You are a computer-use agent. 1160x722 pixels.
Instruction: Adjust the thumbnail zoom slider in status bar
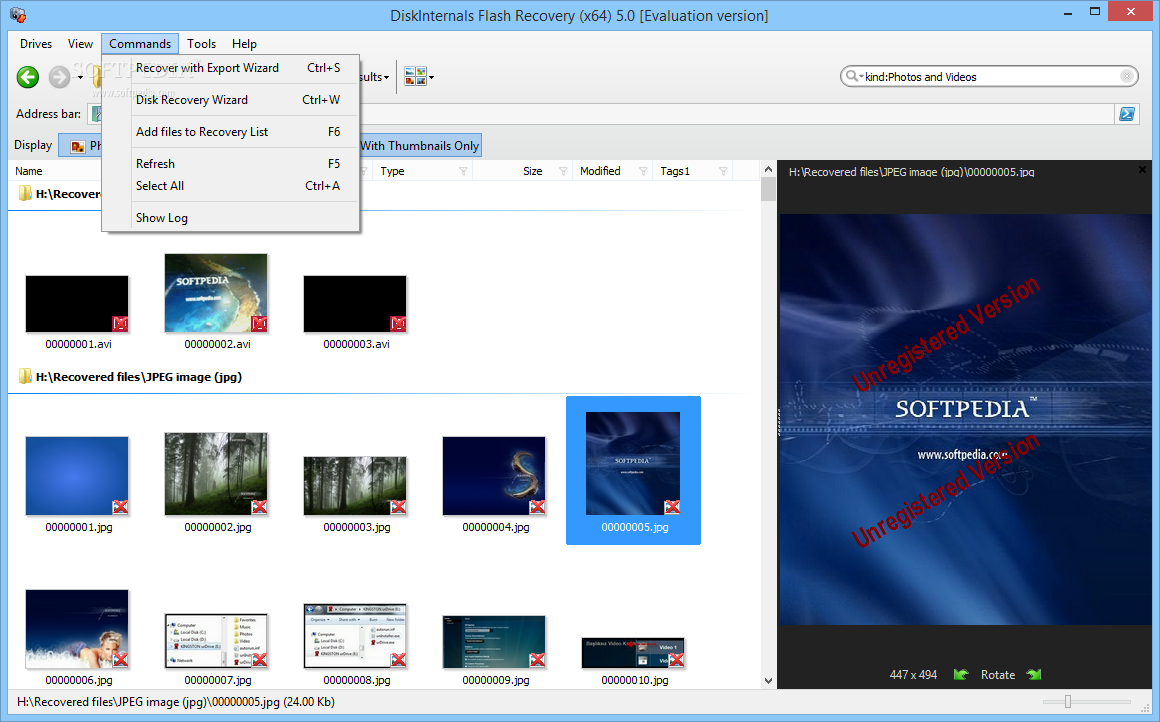1068,701
